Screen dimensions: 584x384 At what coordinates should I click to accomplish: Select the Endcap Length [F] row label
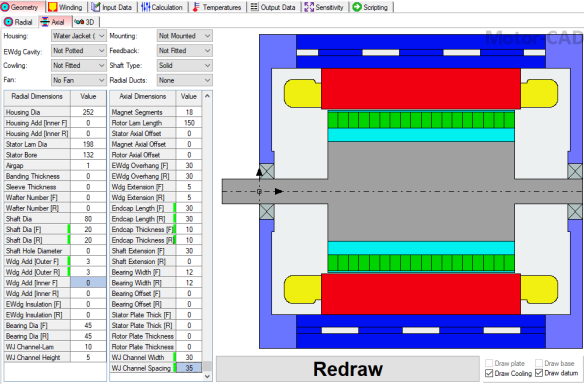point(142,208)
